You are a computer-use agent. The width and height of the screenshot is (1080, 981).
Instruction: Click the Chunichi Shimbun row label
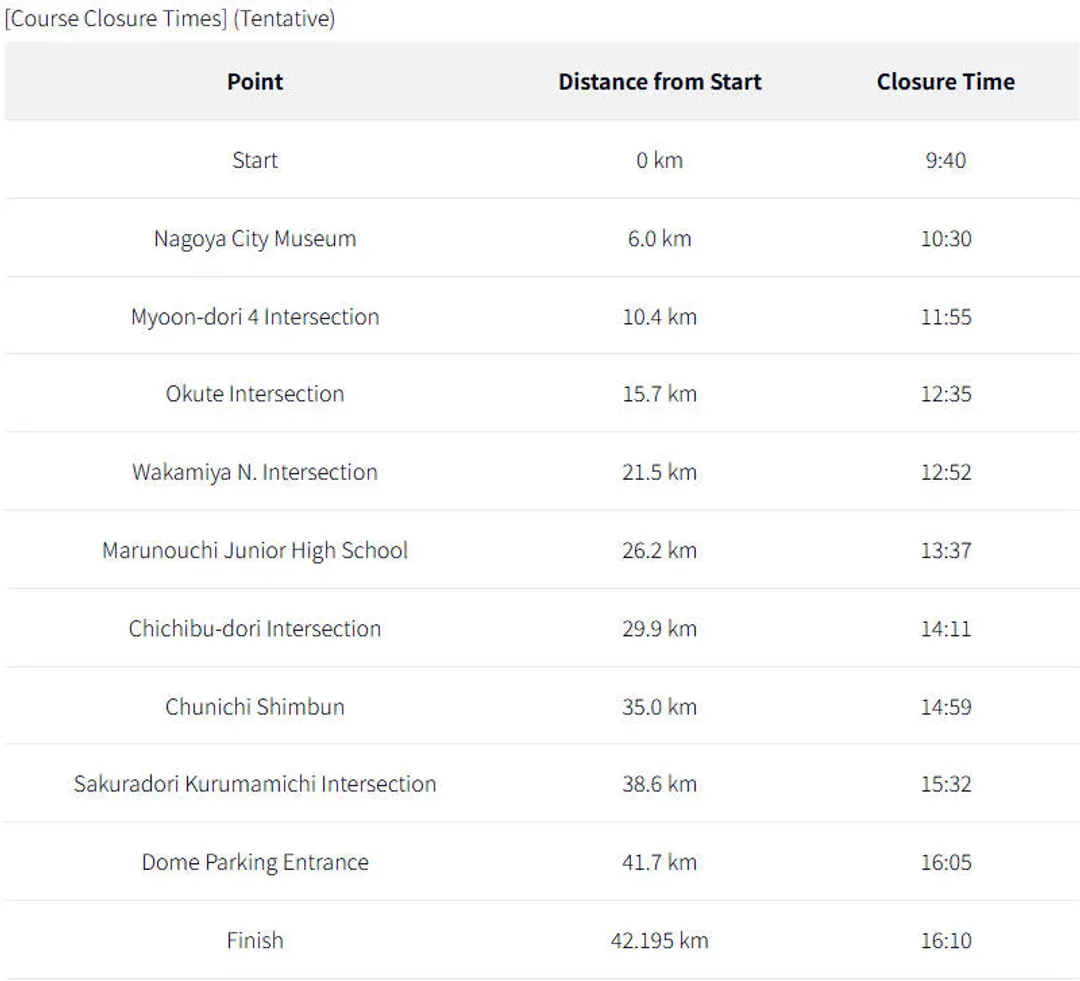click(x=255, y=706)
